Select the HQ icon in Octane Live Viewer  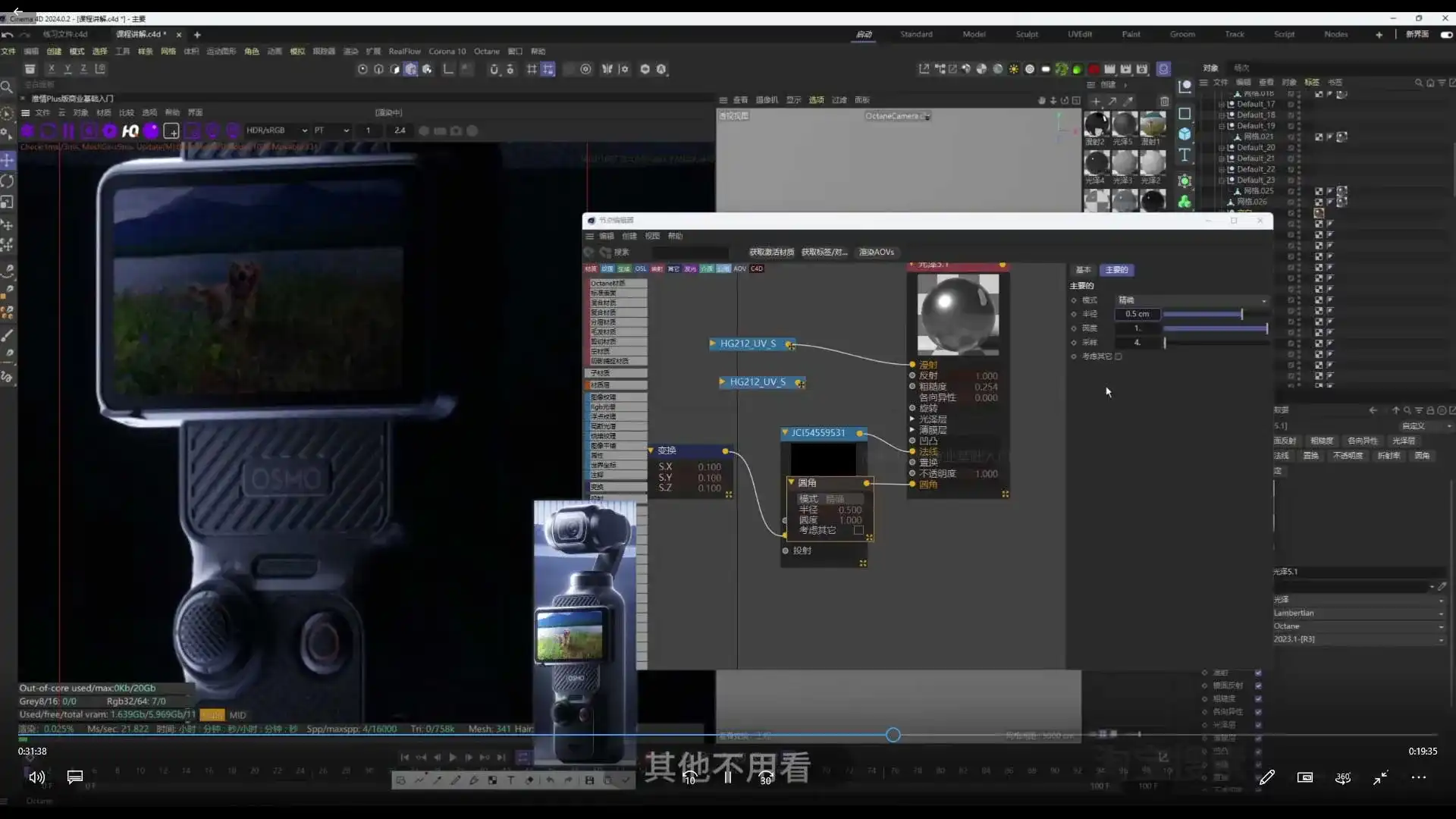click(130, 130)
